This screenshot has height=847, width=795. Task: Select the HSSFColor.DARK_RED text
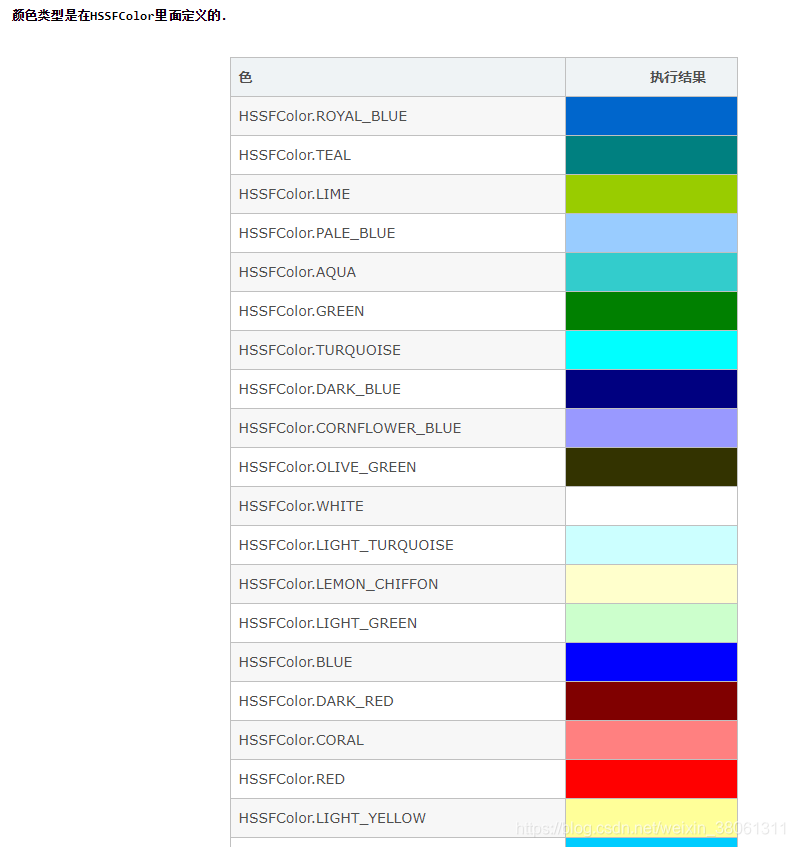[316, 701]
